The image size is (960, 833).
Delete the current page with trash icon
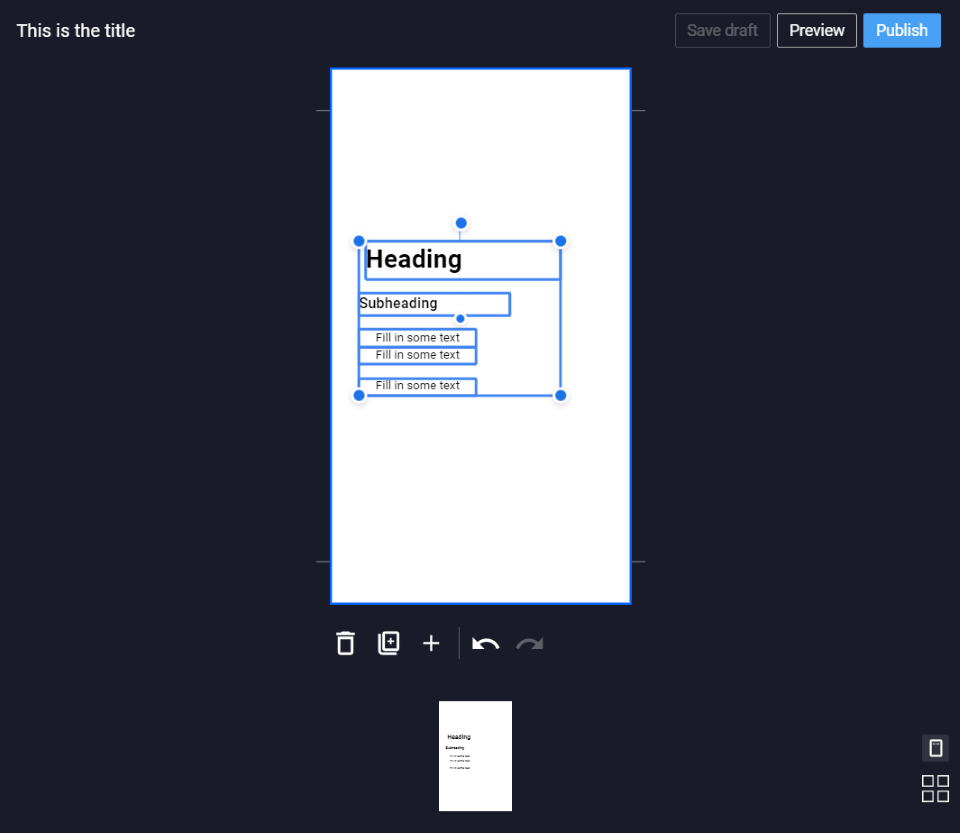coord(345,643)
